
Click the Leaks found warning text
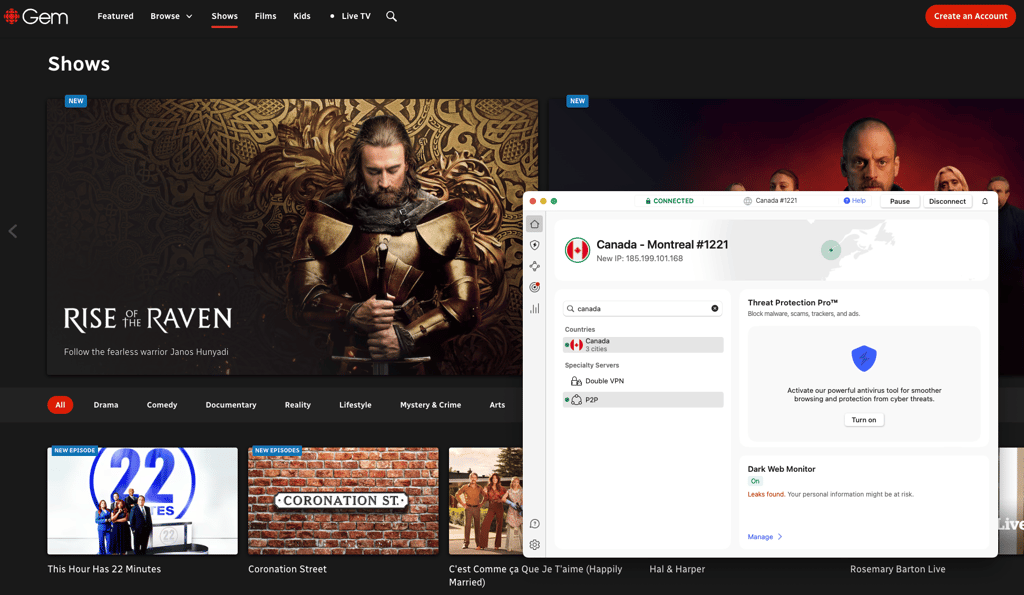tap(765, 494)
